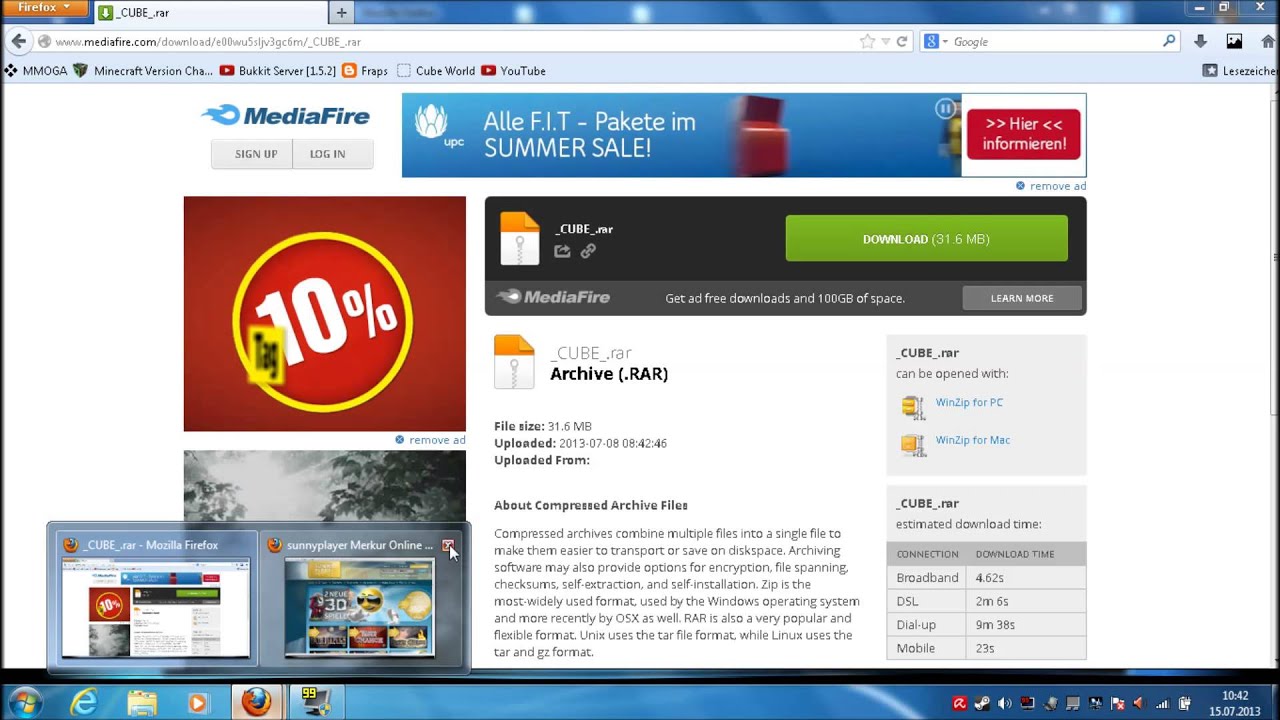Click the clock showing 10:42
Image resolution: width=1280 pixels, height=720 pixels.
1235,696
